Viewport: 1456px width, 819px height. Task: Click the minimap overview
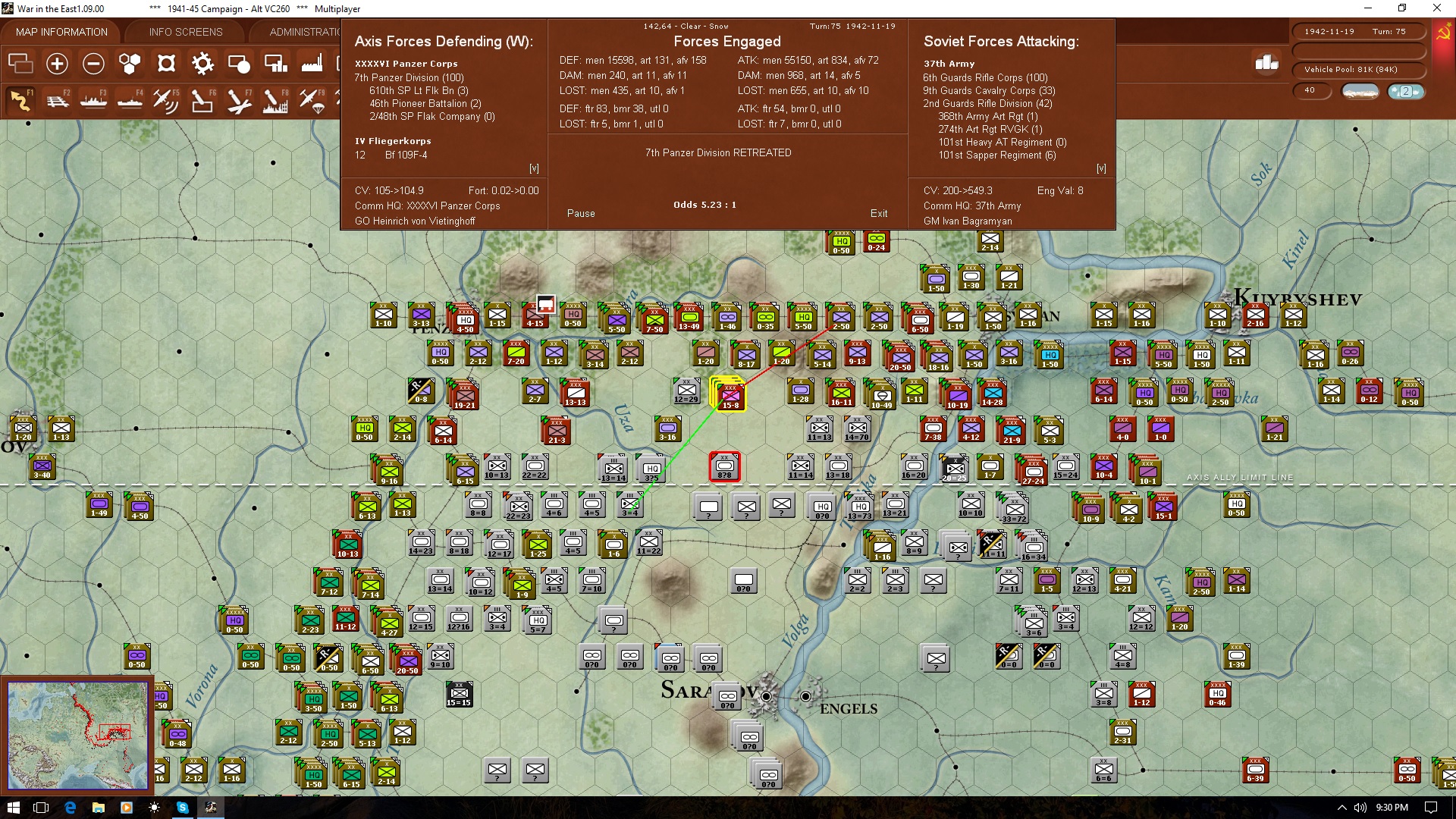77,734
